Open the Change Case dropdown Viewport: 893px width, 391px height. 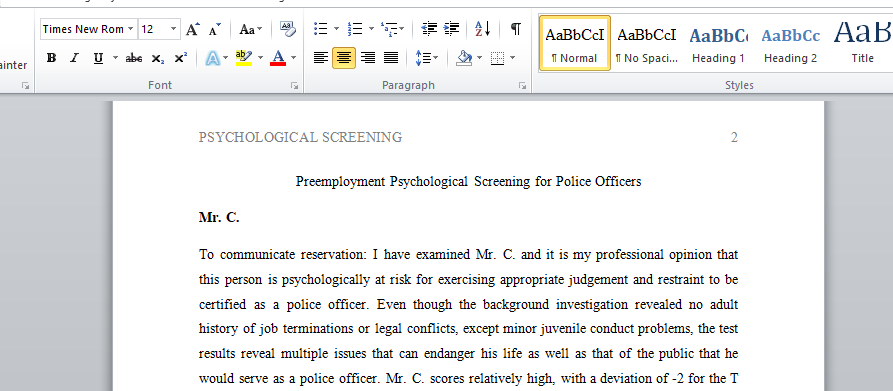pos(251,29)
